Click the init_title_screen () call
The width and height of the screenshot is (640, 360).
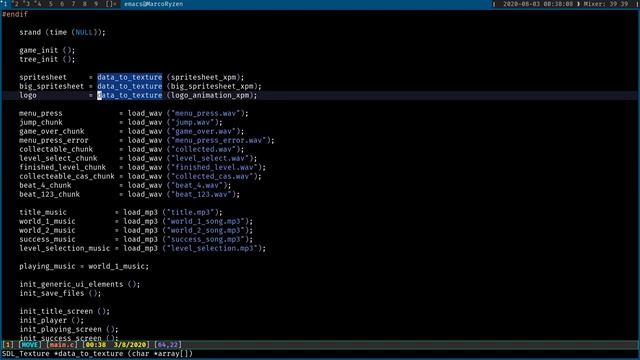[64, 311]
